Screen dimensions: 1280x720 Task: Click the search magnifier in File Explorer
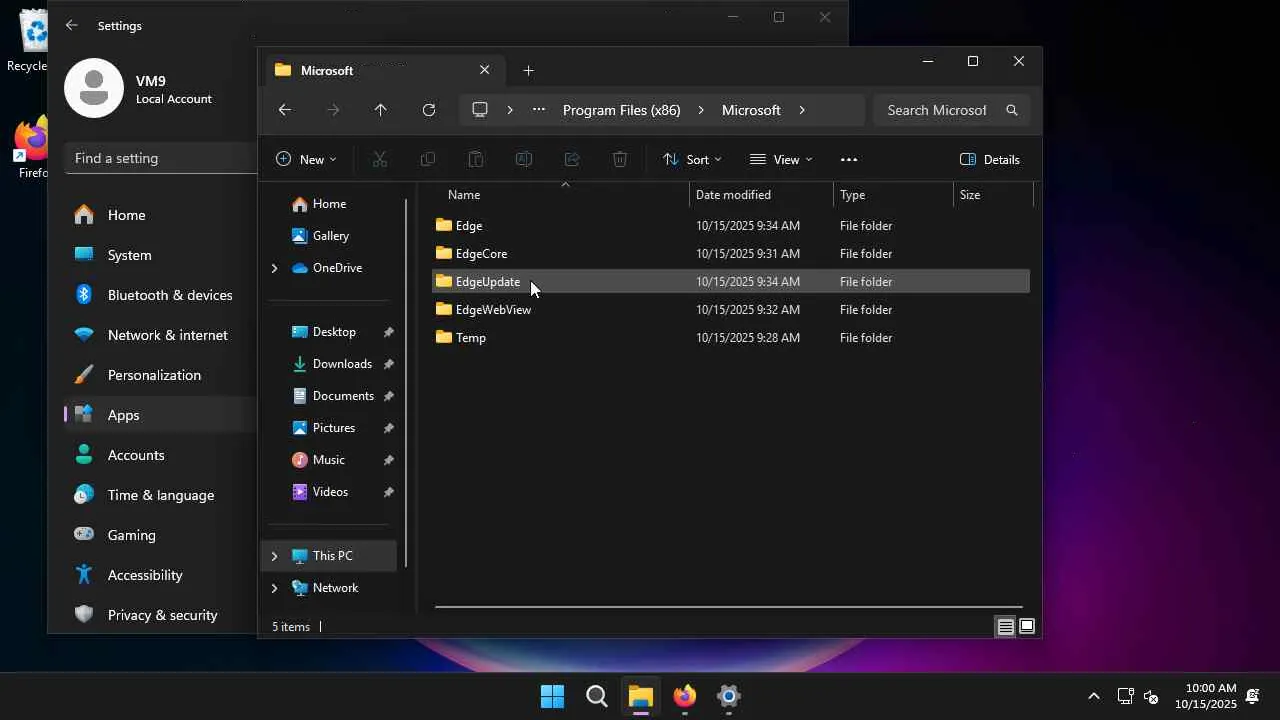click(x=1012, y=110)
